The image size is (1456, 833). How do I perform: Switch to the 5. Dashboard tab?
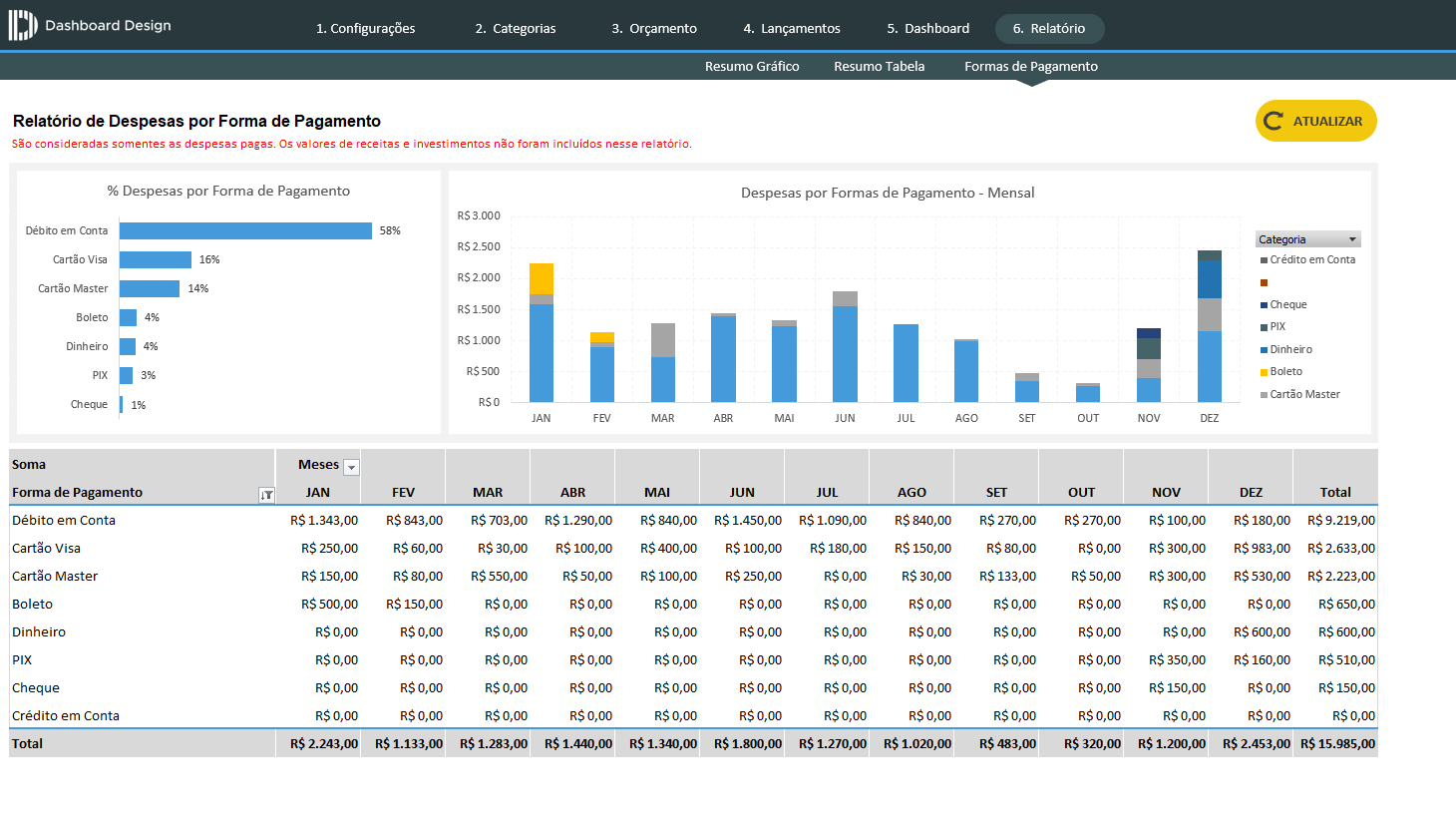[927, 29]
